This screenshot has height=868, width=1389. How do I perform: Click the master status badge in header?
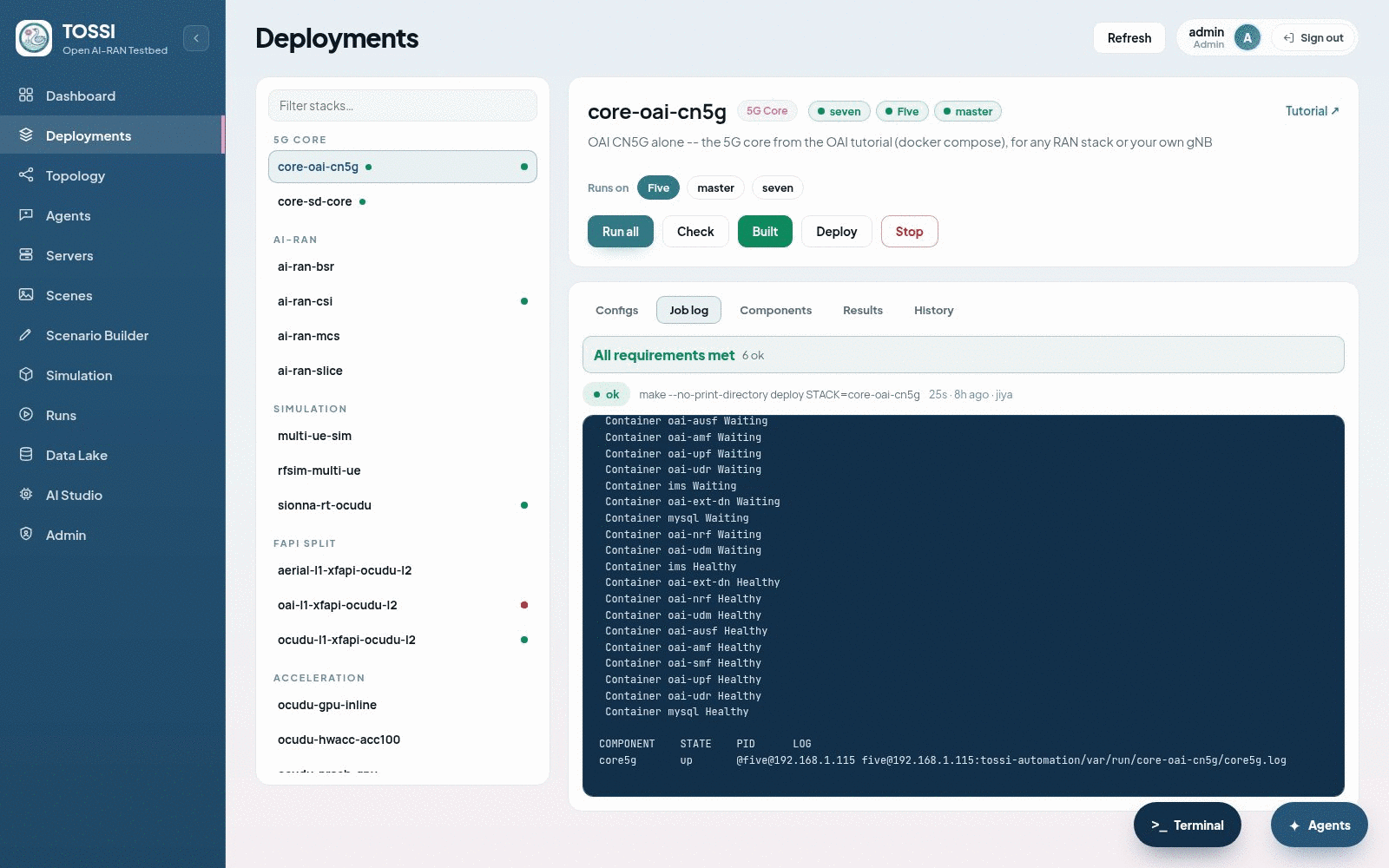pos(968,111)
